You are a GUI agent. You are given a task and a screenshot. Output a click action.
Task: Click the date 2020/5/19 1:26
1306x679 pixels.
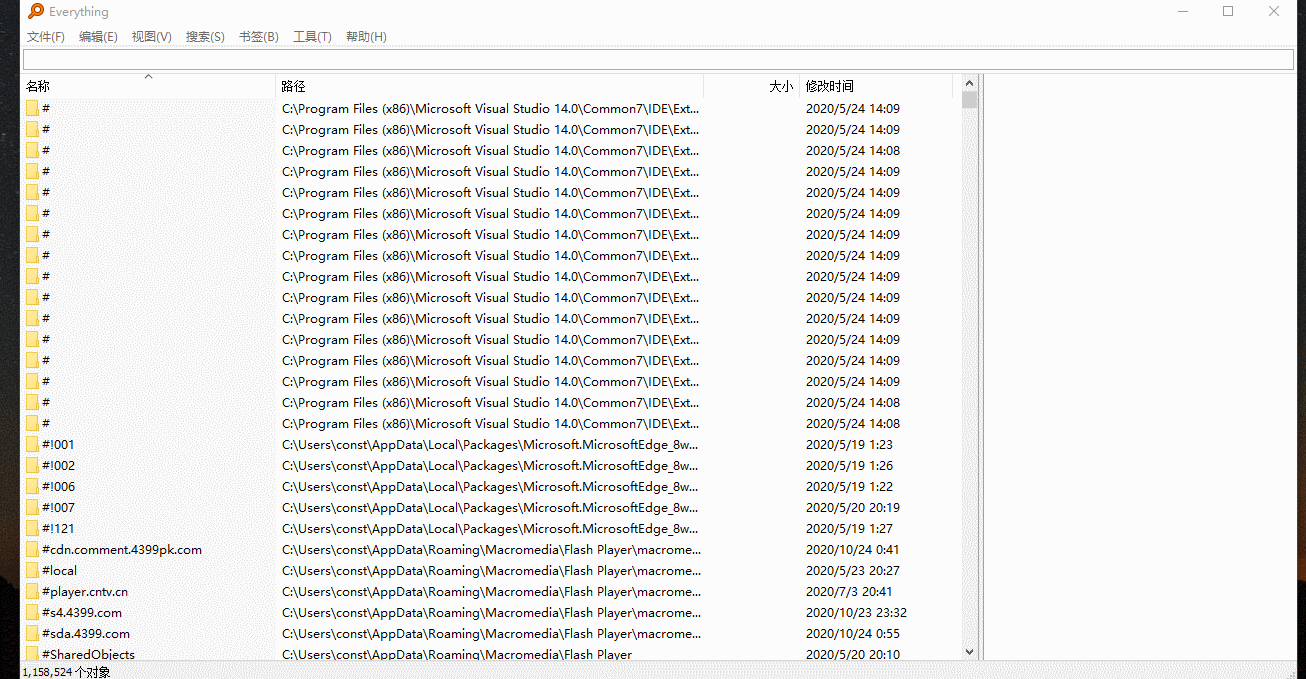(849, 466)
